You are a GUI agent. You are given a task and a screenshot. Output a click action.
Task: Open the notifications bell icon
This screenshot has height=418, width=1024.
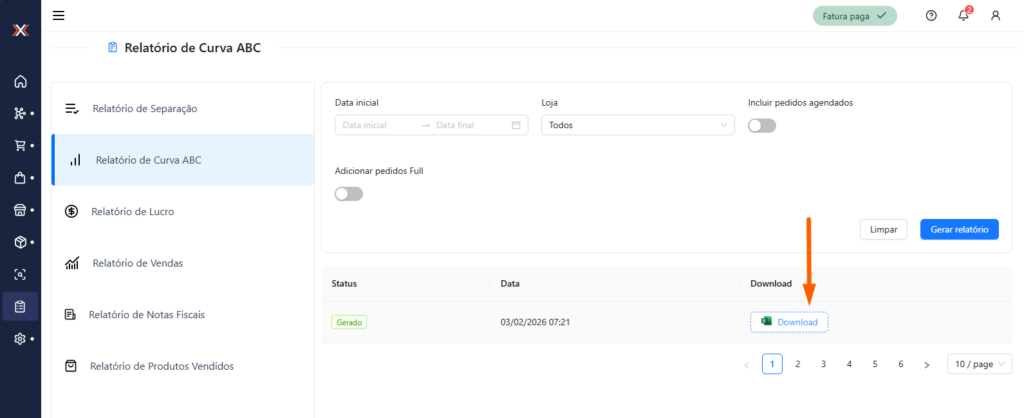pyautogui.click(x=963, y=15)
